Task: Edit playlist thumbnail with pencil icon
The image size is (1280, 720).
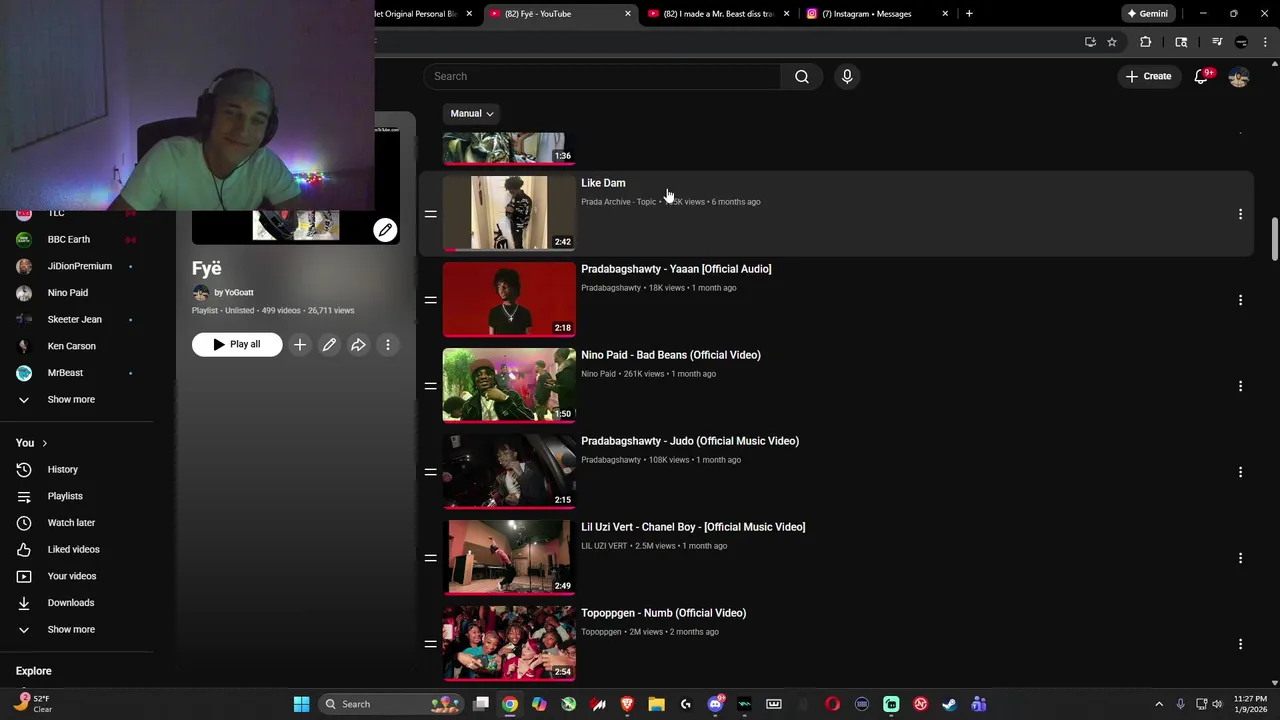Action: (x=385, y=230)
